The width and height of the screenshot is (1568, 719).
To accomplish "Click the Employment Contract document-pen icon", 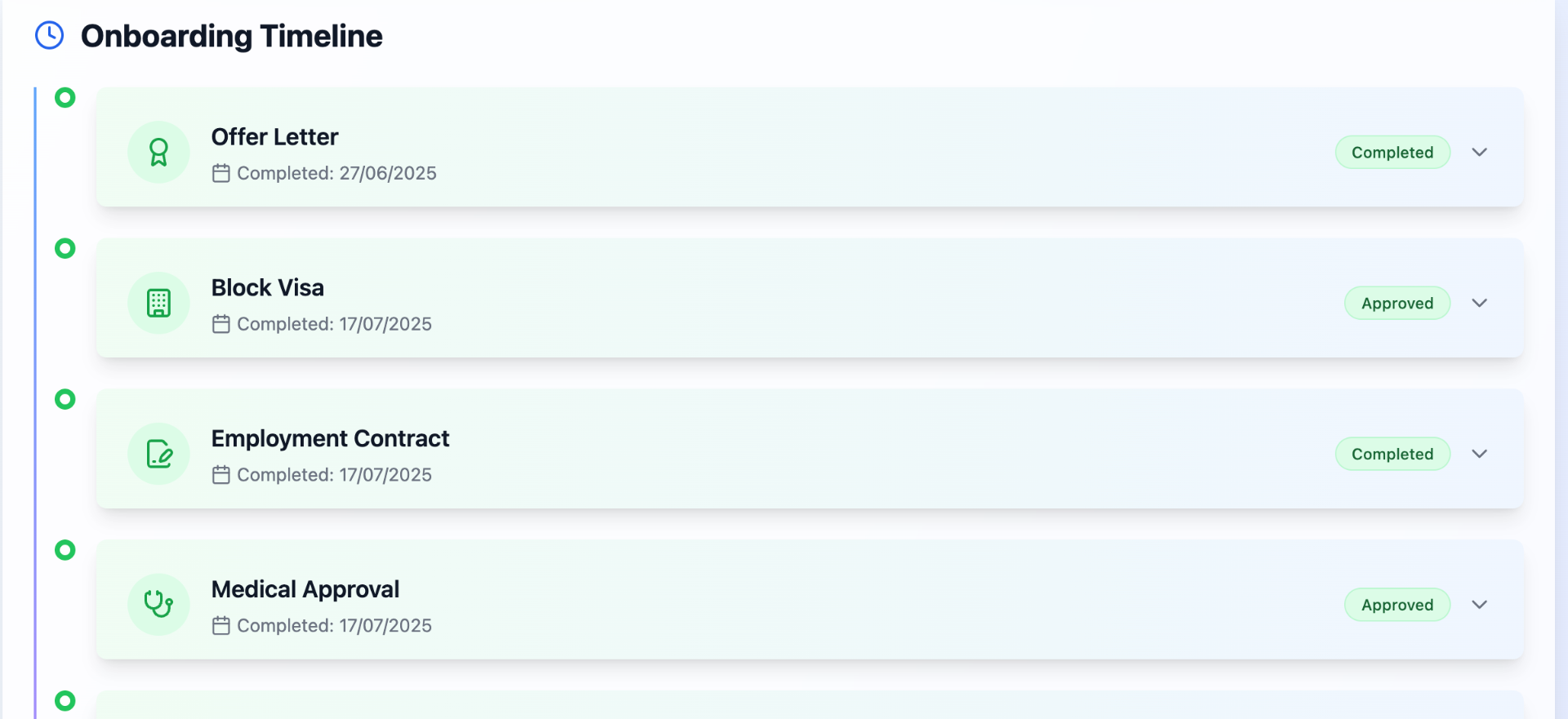I will click(x=158, y=454).
